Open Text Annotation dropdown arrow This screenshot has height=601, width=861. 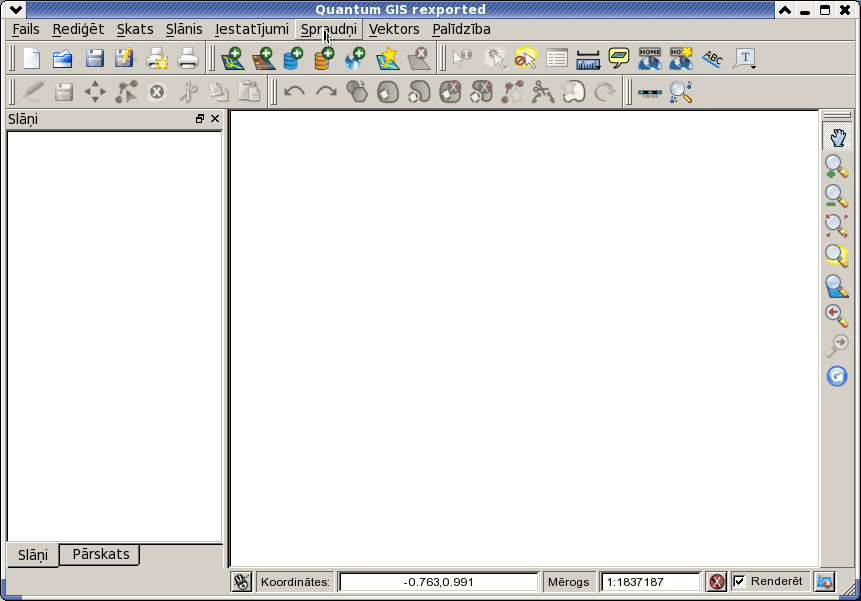pos(753,67)
